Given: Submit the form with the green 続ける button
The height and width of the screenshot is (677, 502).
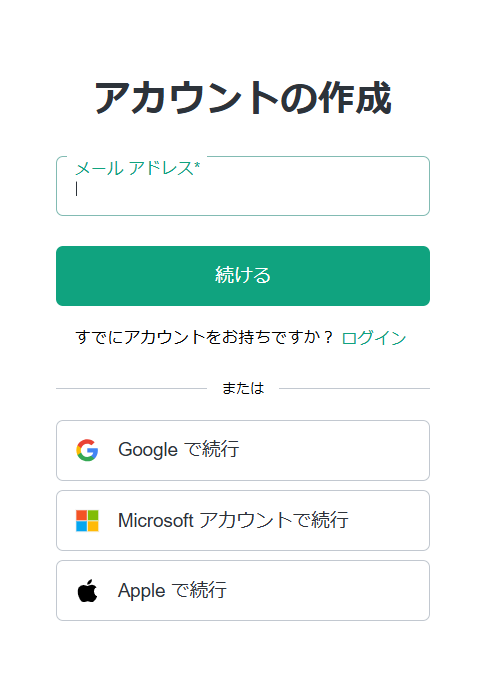Looking at the screenshot, I should click(x=243, y=276).
